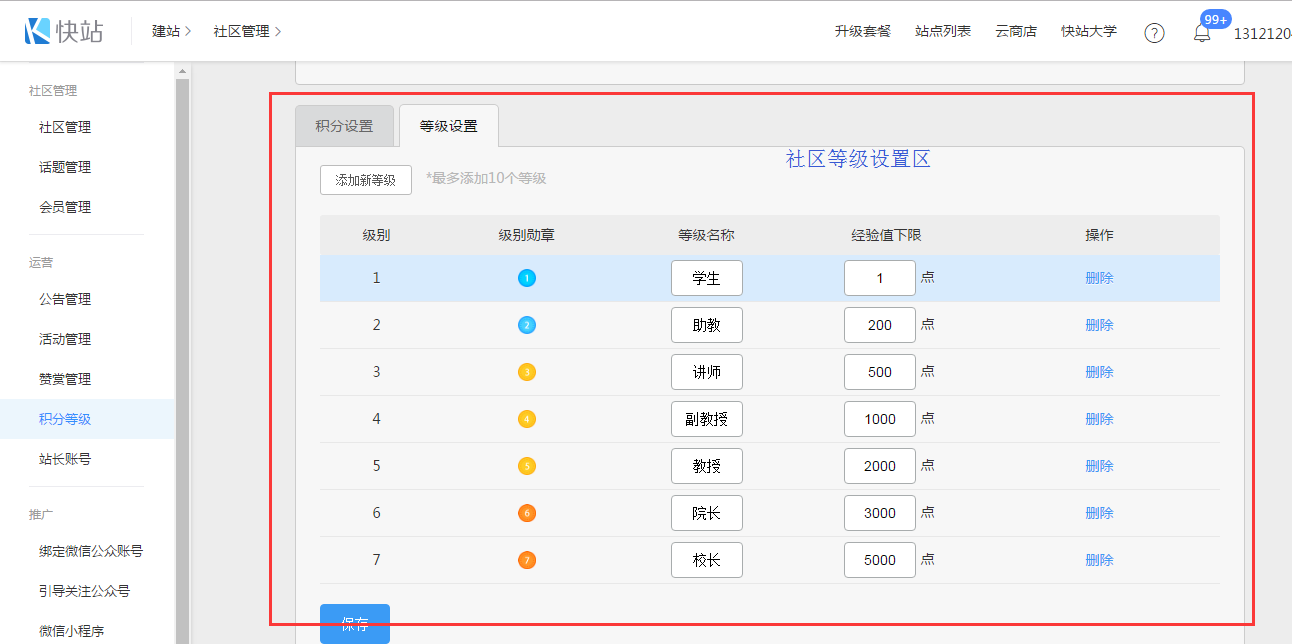Click the level 7 badge icon

point(527,560)
